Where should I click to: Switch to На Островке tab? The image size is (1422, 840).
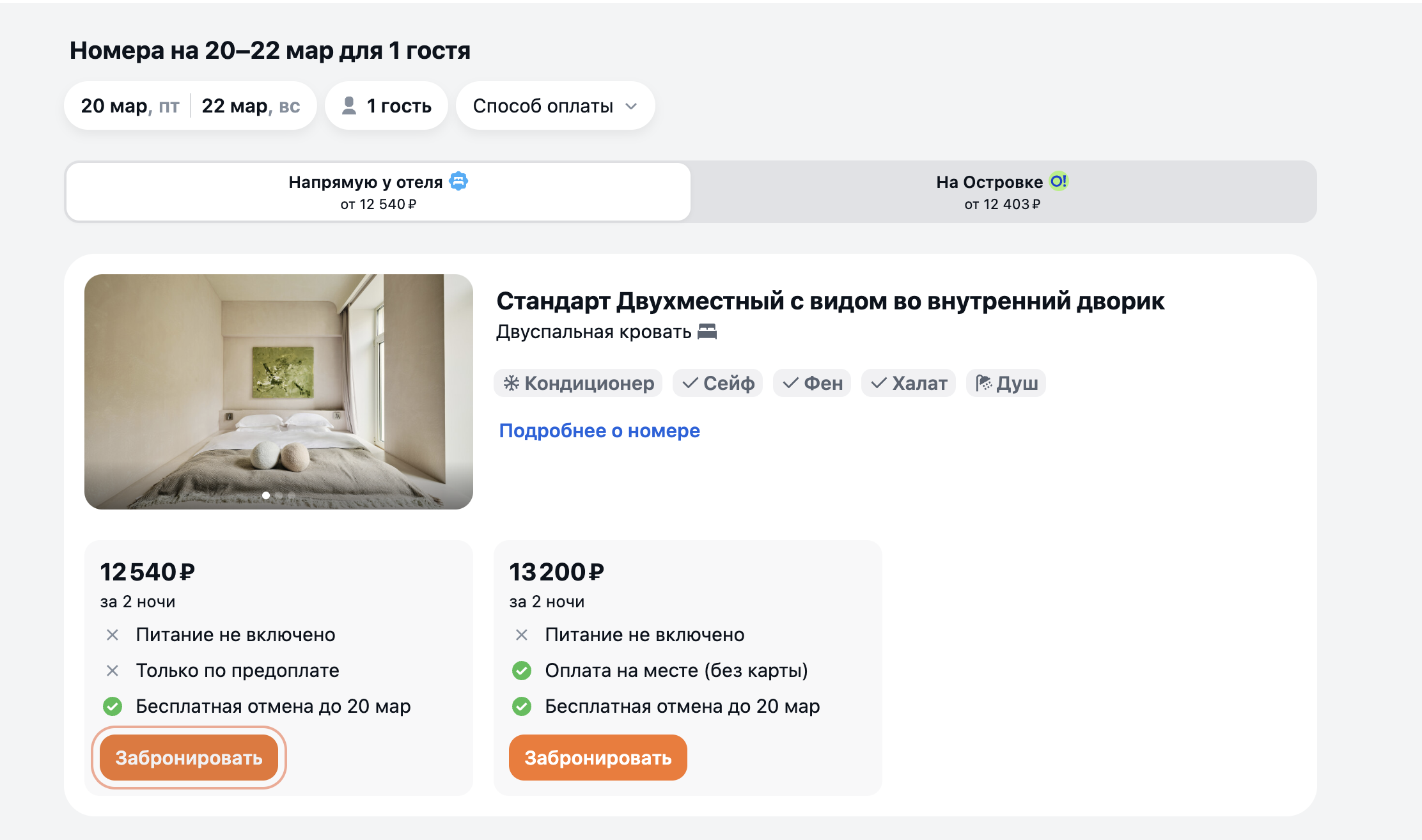pos(1002,192)
